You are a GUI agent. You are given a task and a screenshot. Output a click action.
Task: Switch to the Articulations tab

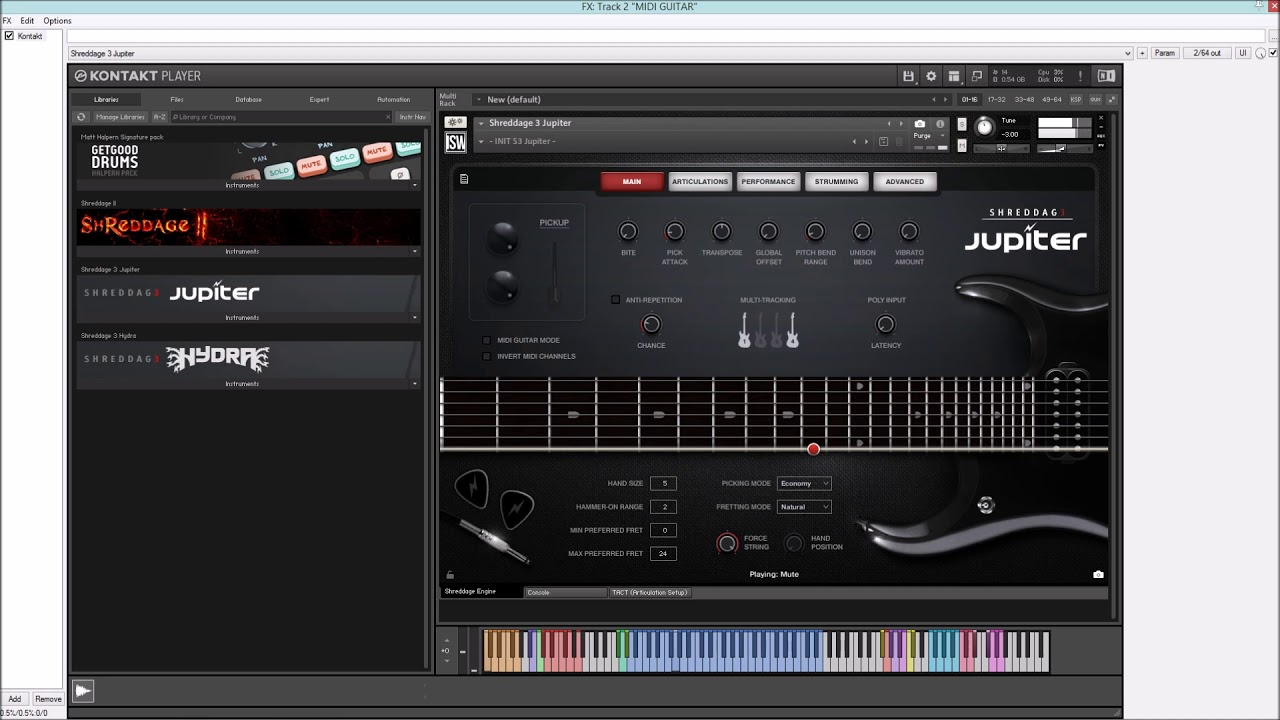700,182
